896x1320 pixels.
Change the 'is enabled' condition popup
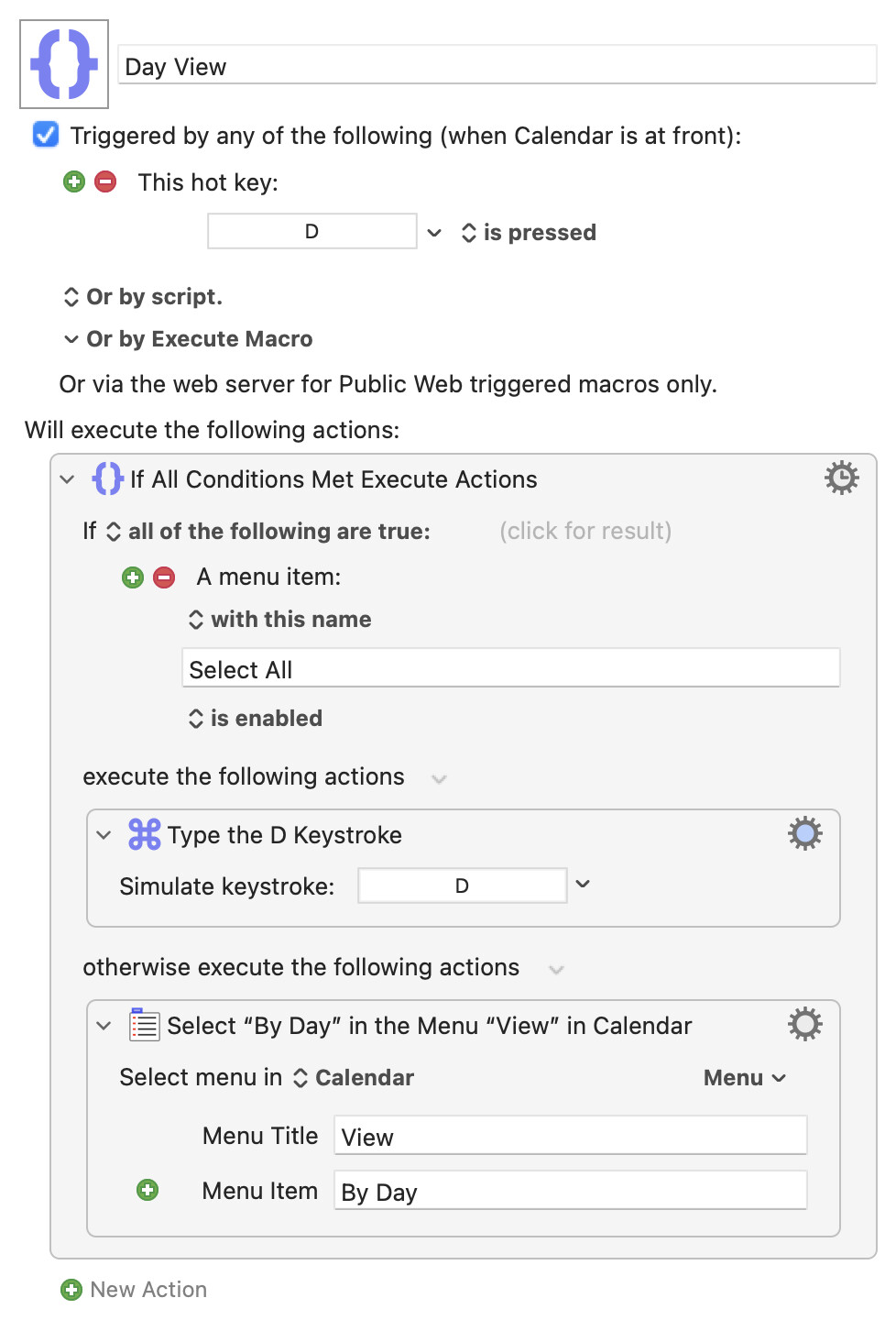click(x=256, y=719)
